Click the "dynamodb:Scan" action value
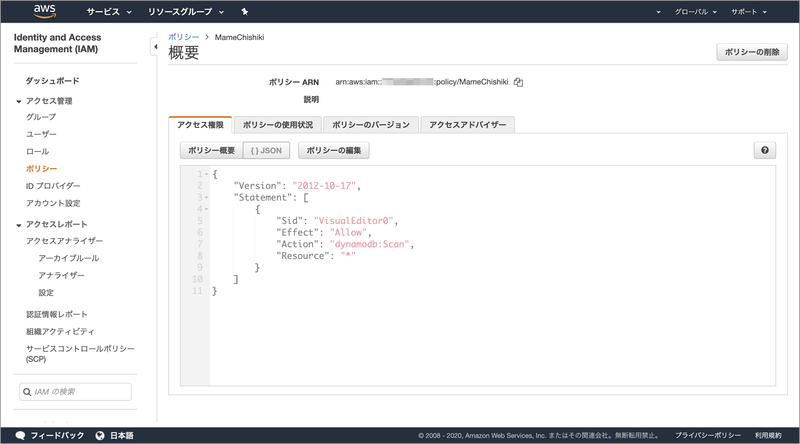The width and height of the screenshot is (800, 444). [370, 244]
